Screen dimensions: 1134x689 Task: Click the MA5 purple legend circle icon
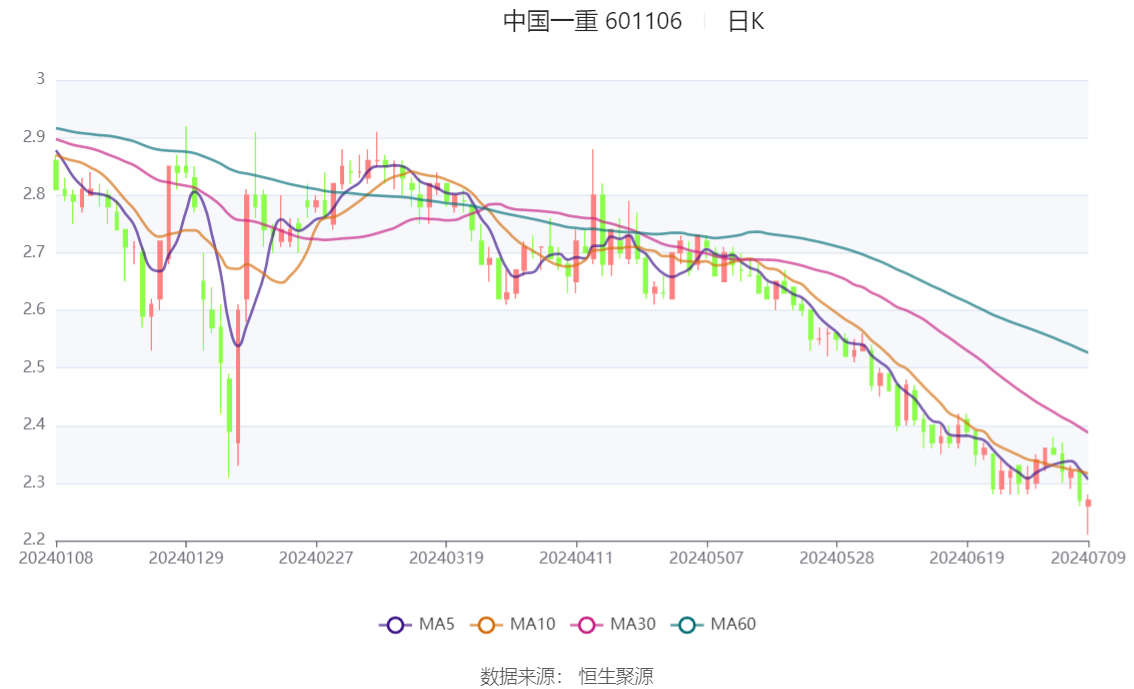click(395, 625)
